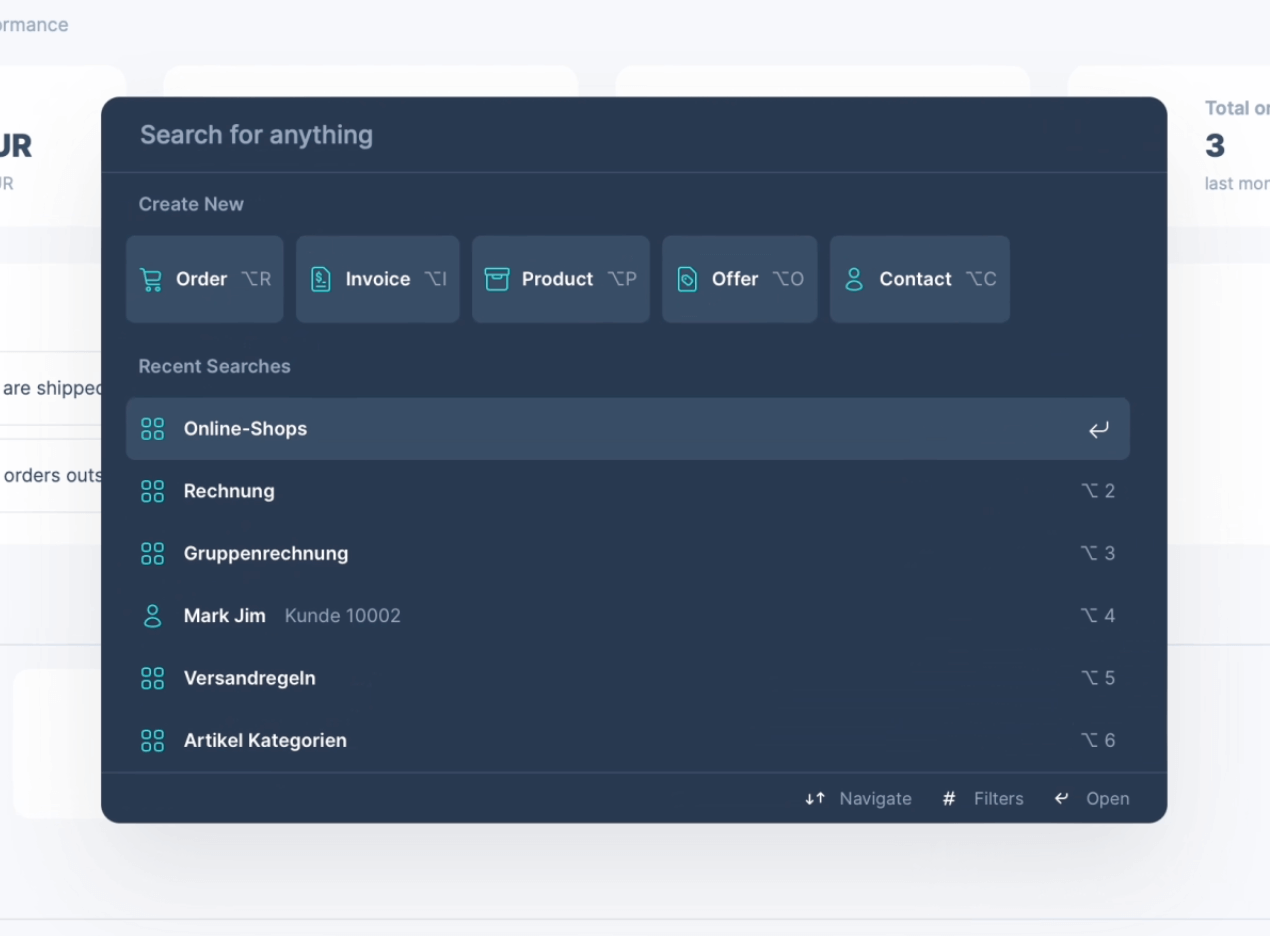The width and height of the screenshot is (1270, 936).
Task: Create a new Invoice
Action: tap(378, 279)
